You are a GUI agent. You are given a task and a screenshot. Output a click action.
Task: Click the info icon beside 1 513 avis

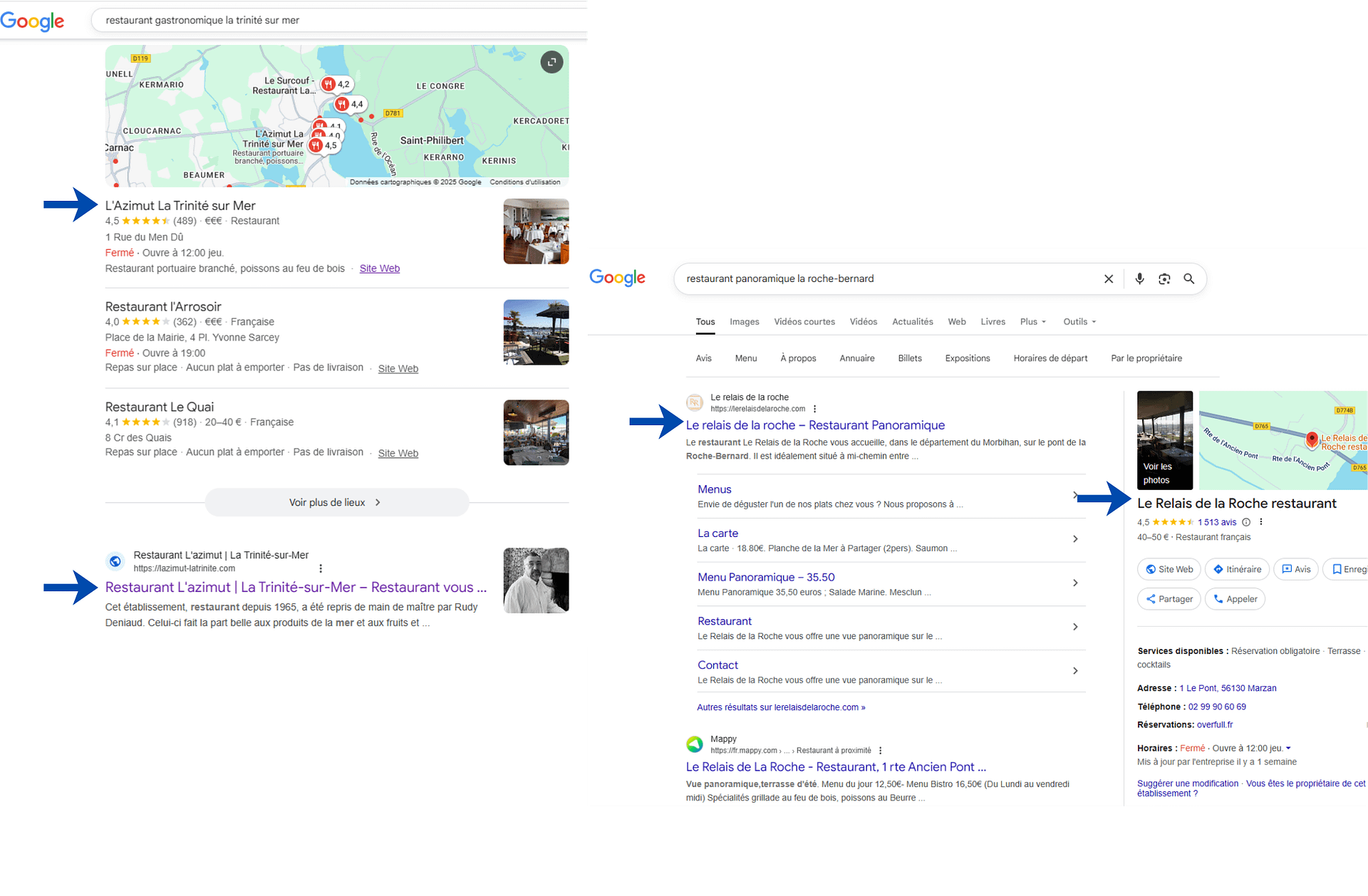pos(1246,522)
